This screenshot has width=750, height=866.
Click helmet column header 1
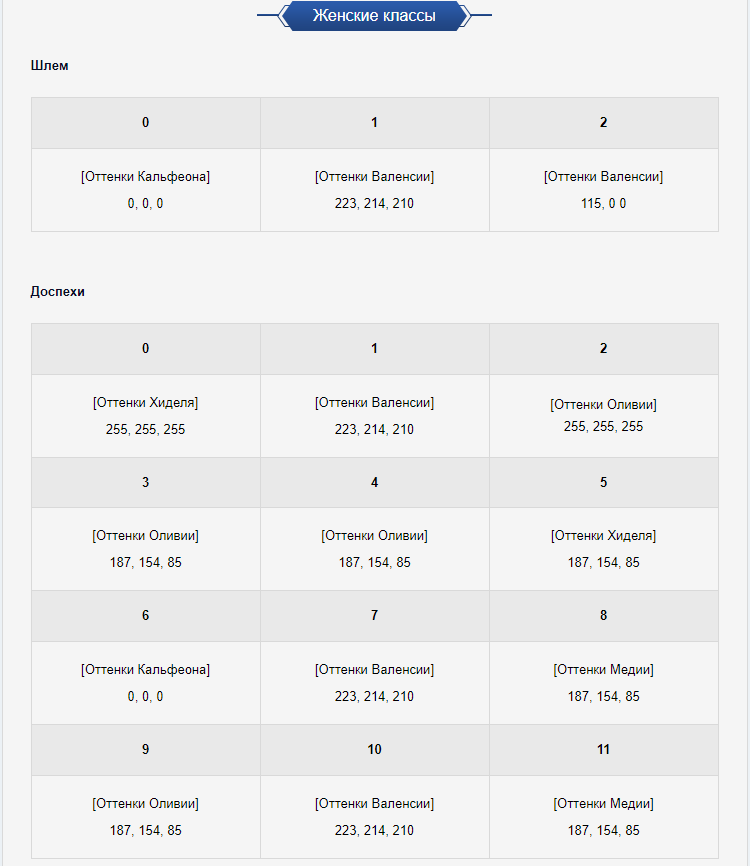click(x=374, y=123)
